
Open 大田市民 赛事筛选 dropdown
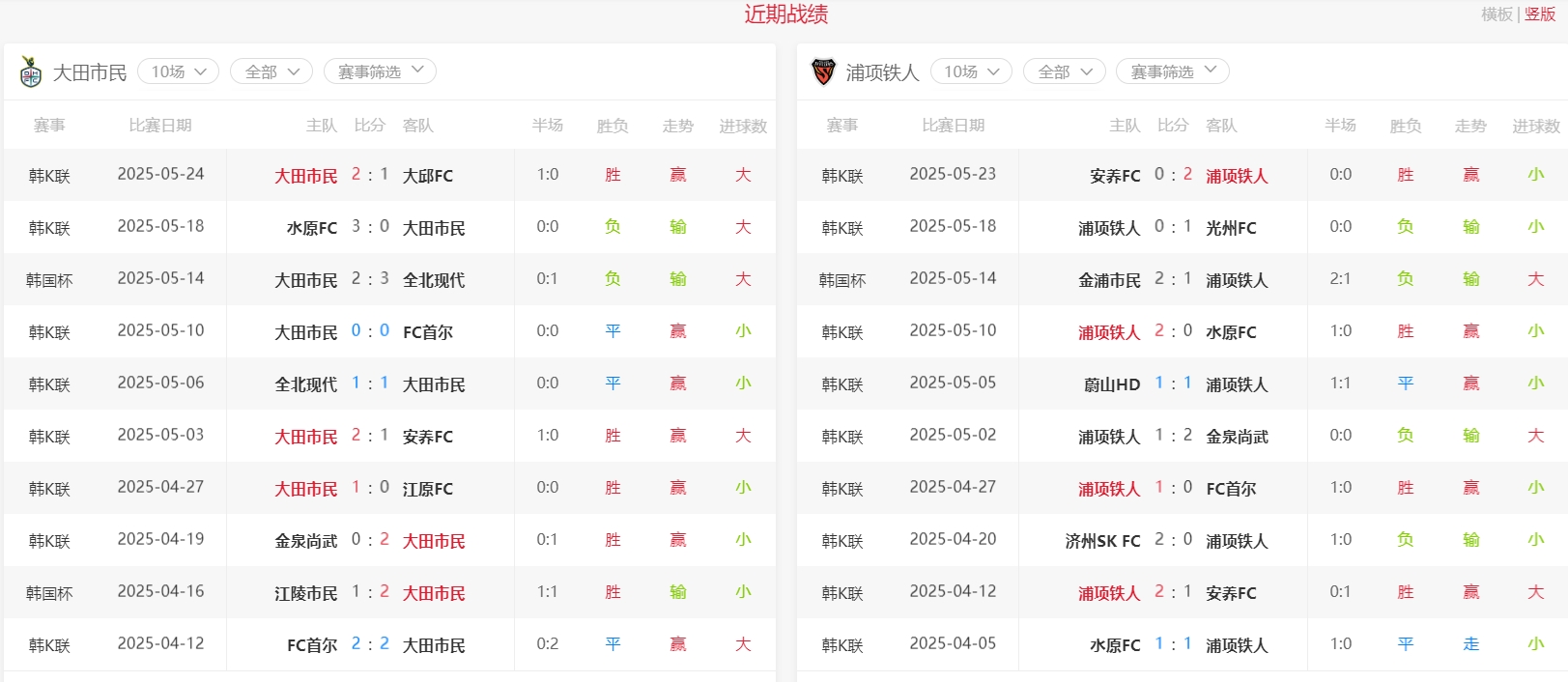point(380,71)
